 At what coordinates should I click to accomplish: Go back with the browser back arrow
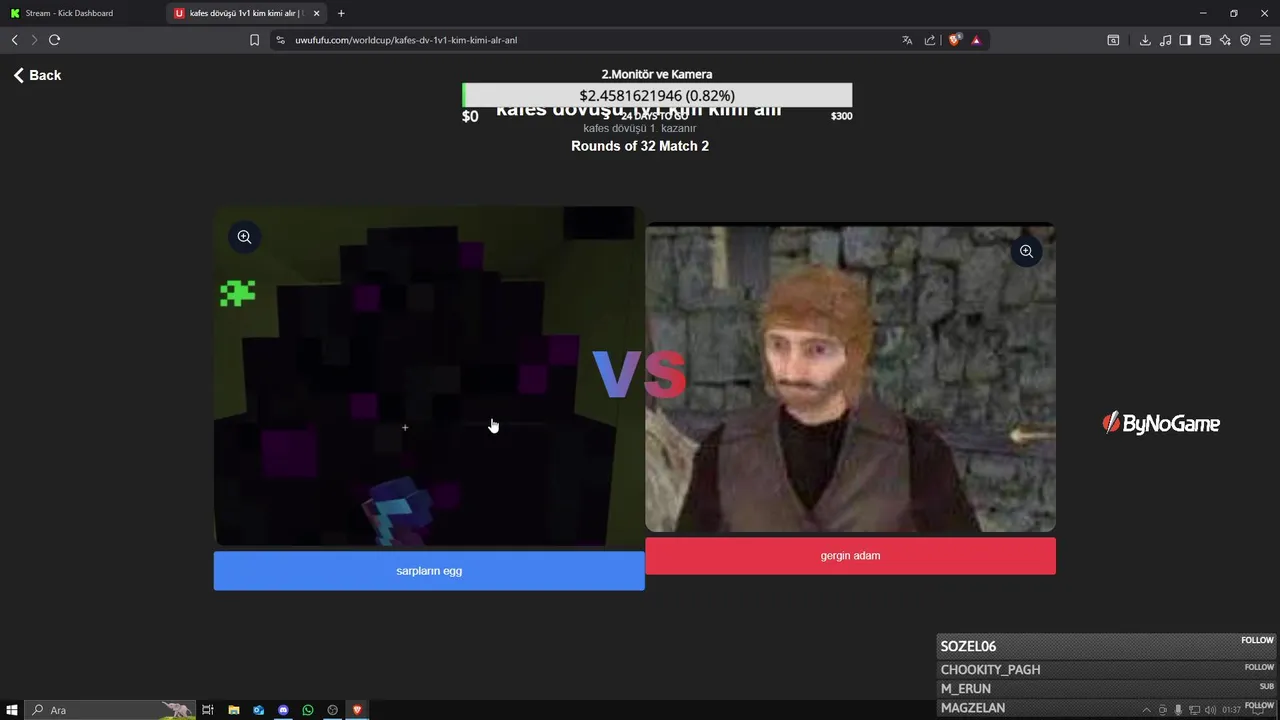tap(14, 40)
